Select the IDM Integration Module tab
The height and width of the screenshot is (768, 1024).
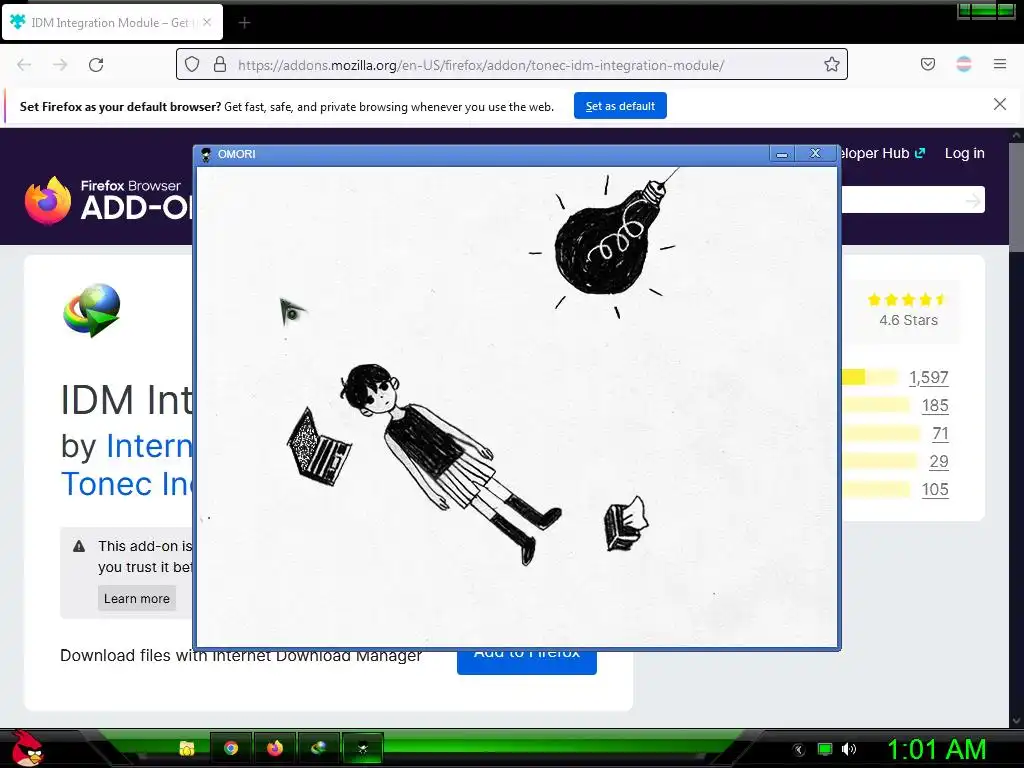[x=112, y=22]
